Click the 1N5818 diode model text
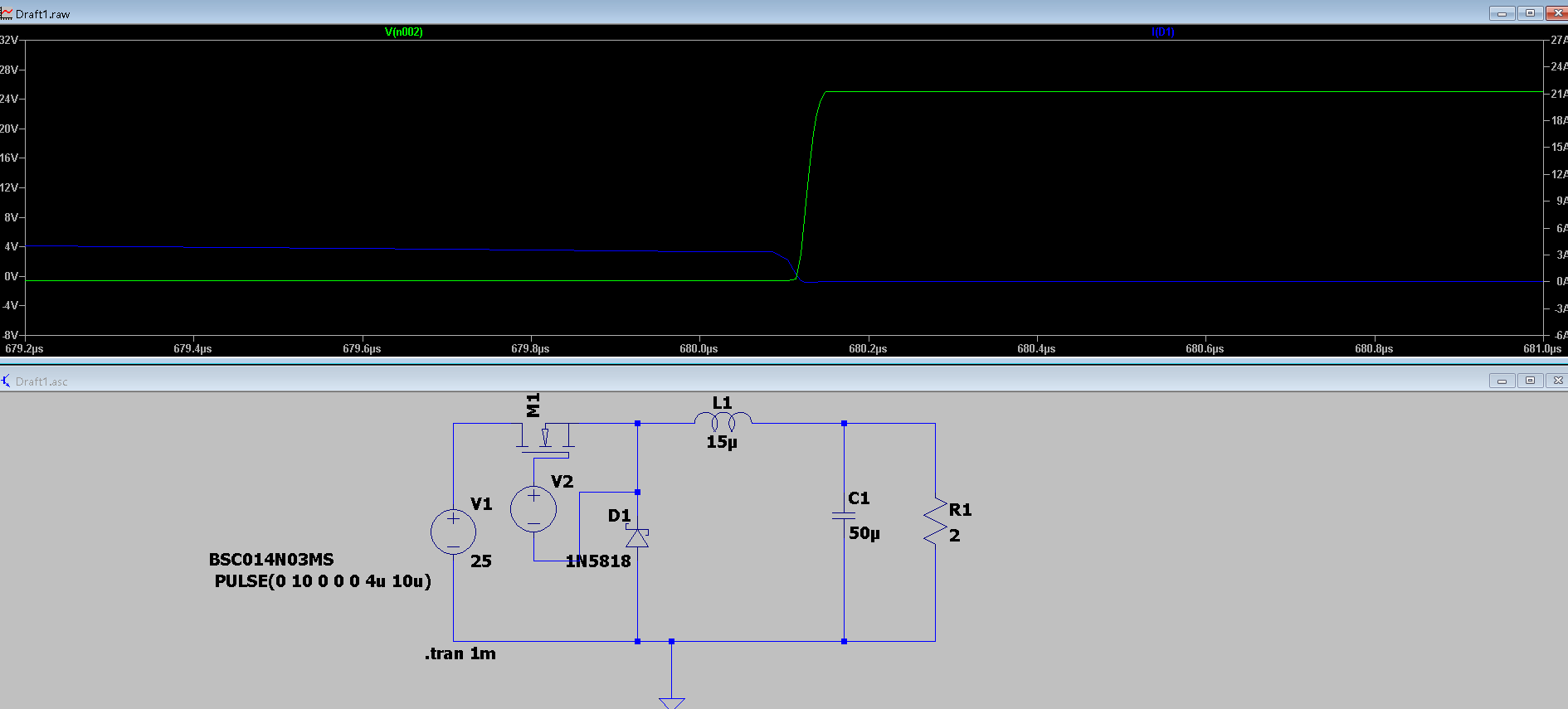Image resolution: width=1568 pixels, height=709 pixels. 598,561
